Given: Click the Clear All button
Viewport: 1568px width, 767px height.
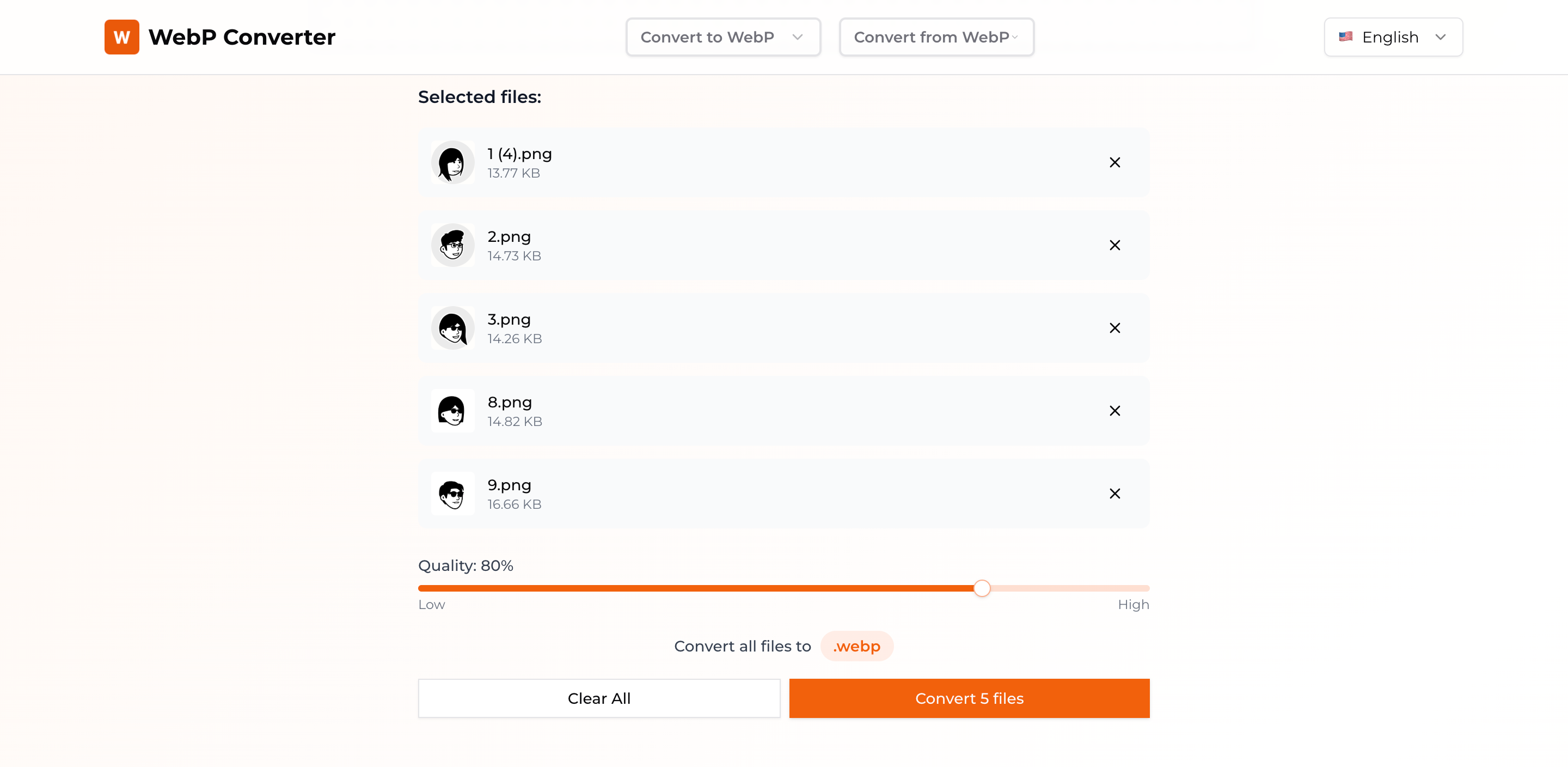Looking at the screenshot, I should 599,699.
